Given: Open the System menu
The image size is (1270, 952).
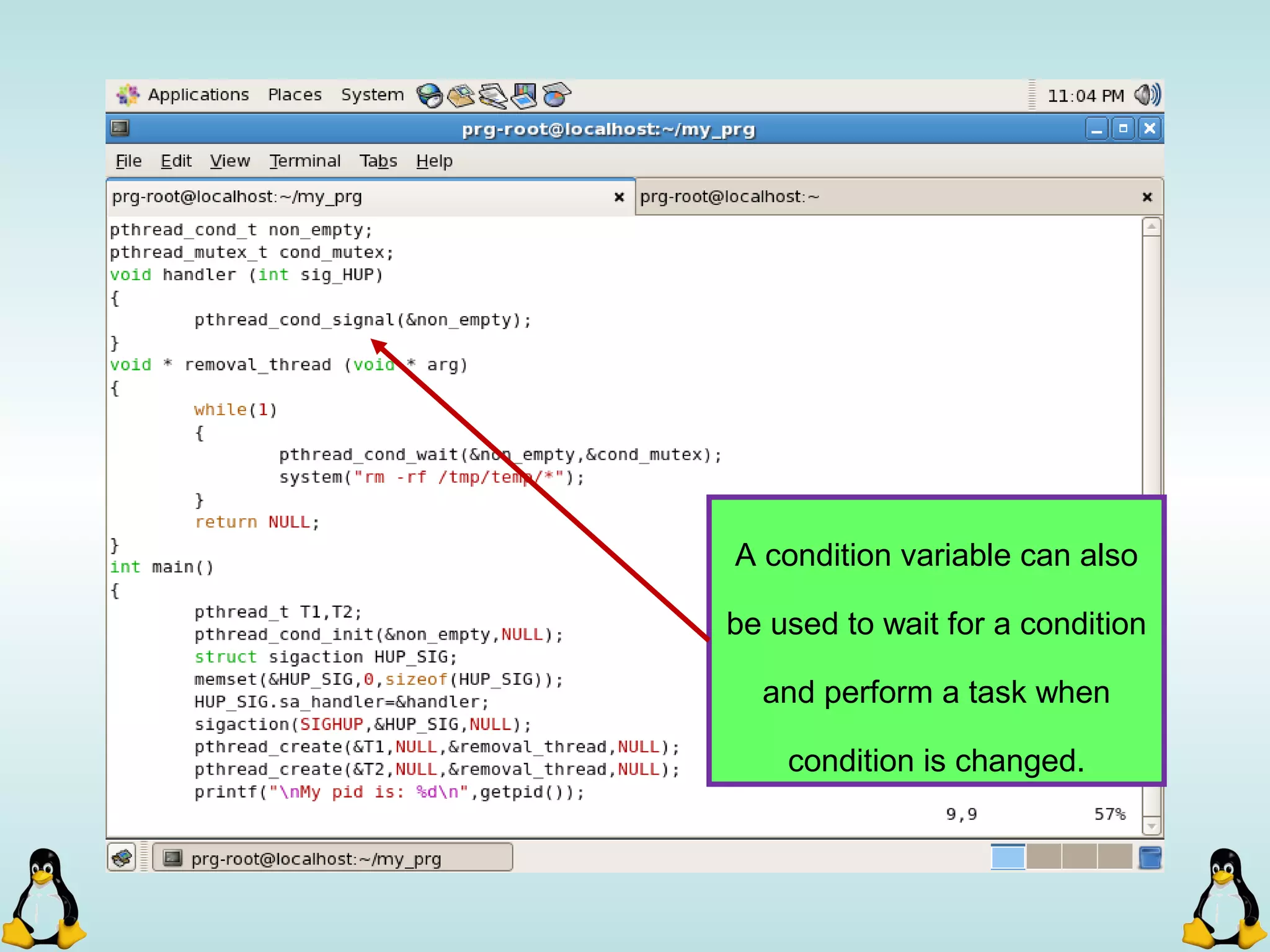Looking at the screenshot, I should 372,95.
